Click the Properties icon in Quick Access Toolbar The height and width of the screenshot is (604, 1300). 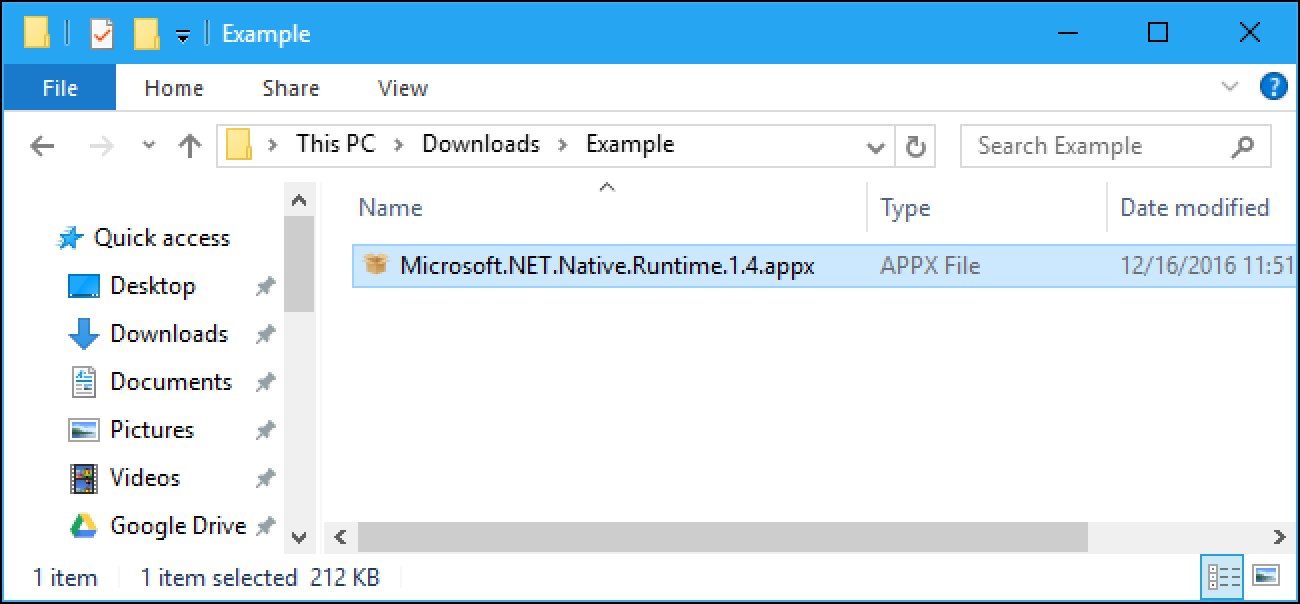coord(102,34)
